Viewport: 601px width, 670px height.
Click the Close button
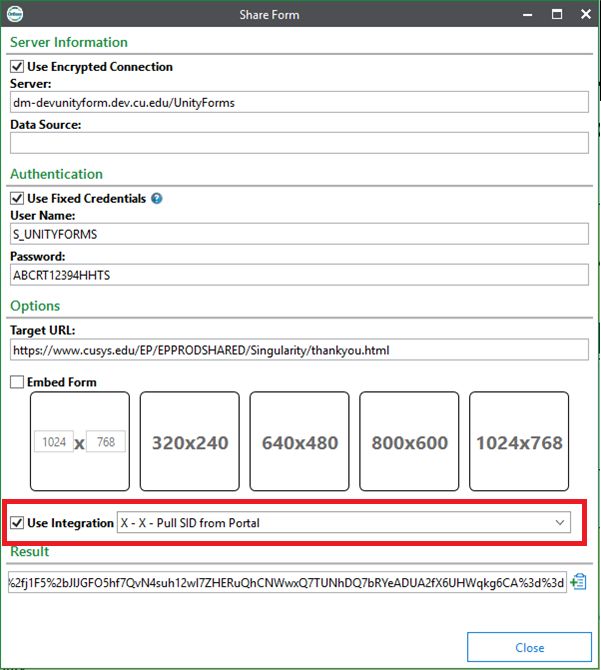[x=529, y=647]
